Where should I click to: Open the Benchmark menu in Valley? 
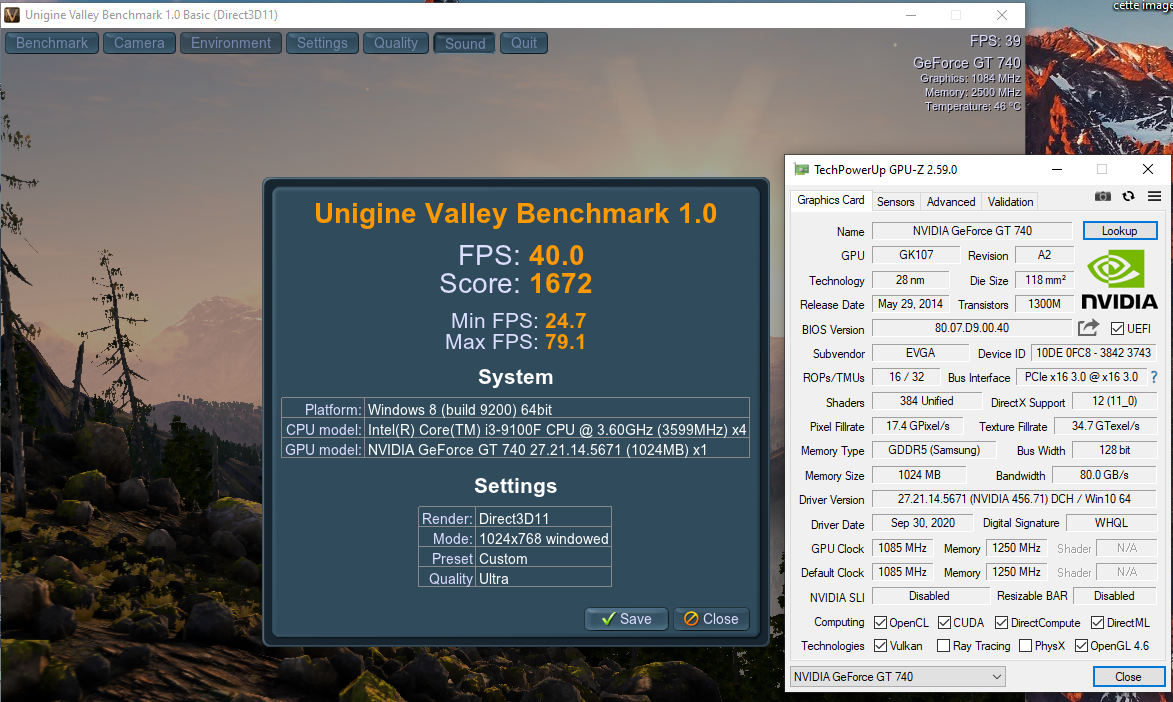pos(52,43)
